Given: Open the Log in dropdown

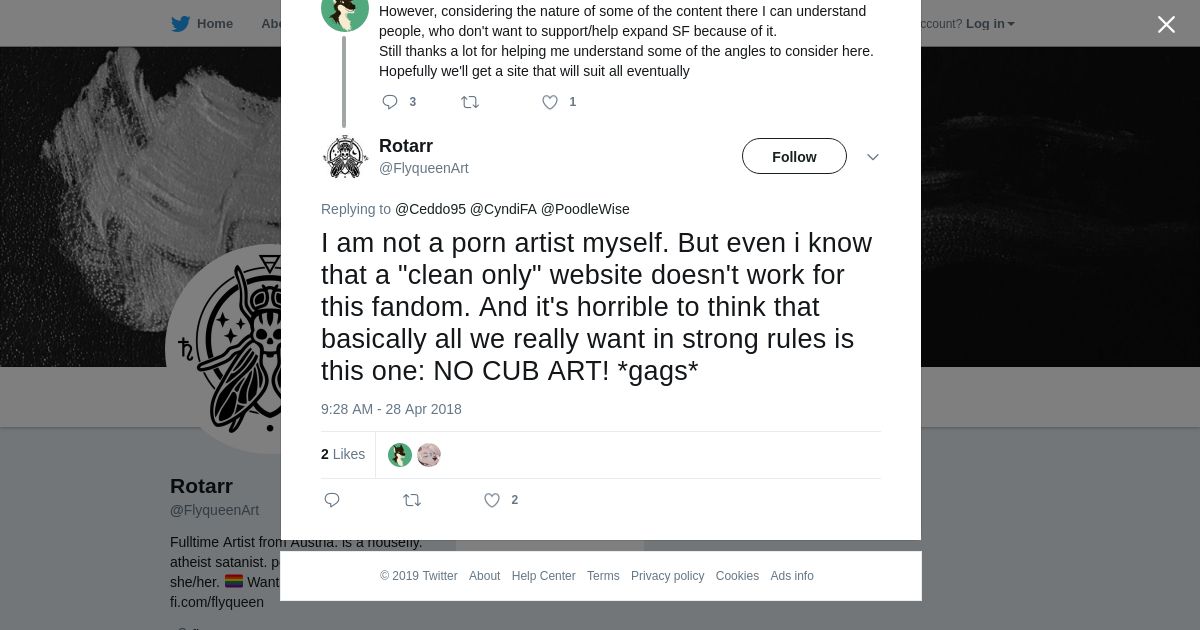Looking at the screenshot, I should pyautogui.click(x=989, y=24).
